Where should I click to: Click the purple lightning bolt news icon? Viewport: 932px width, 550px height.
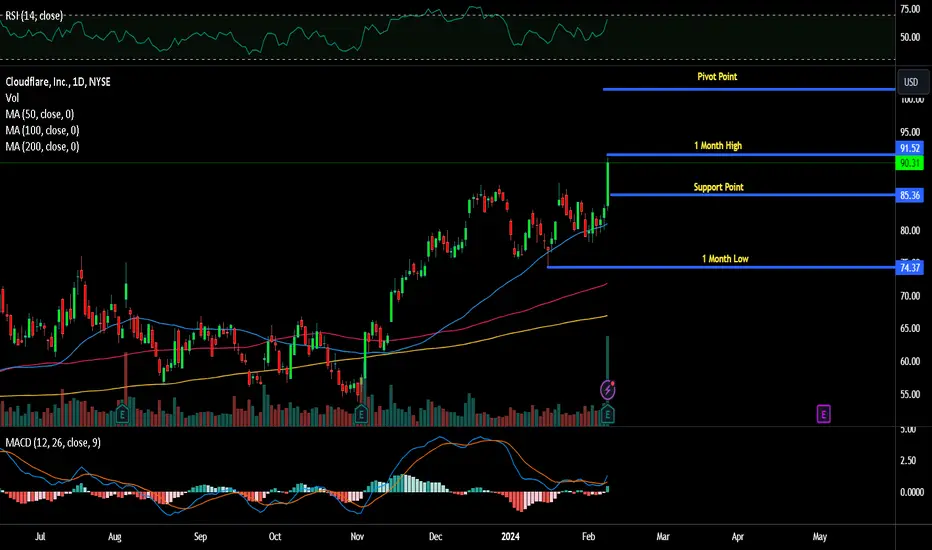[x=607, y=390]
